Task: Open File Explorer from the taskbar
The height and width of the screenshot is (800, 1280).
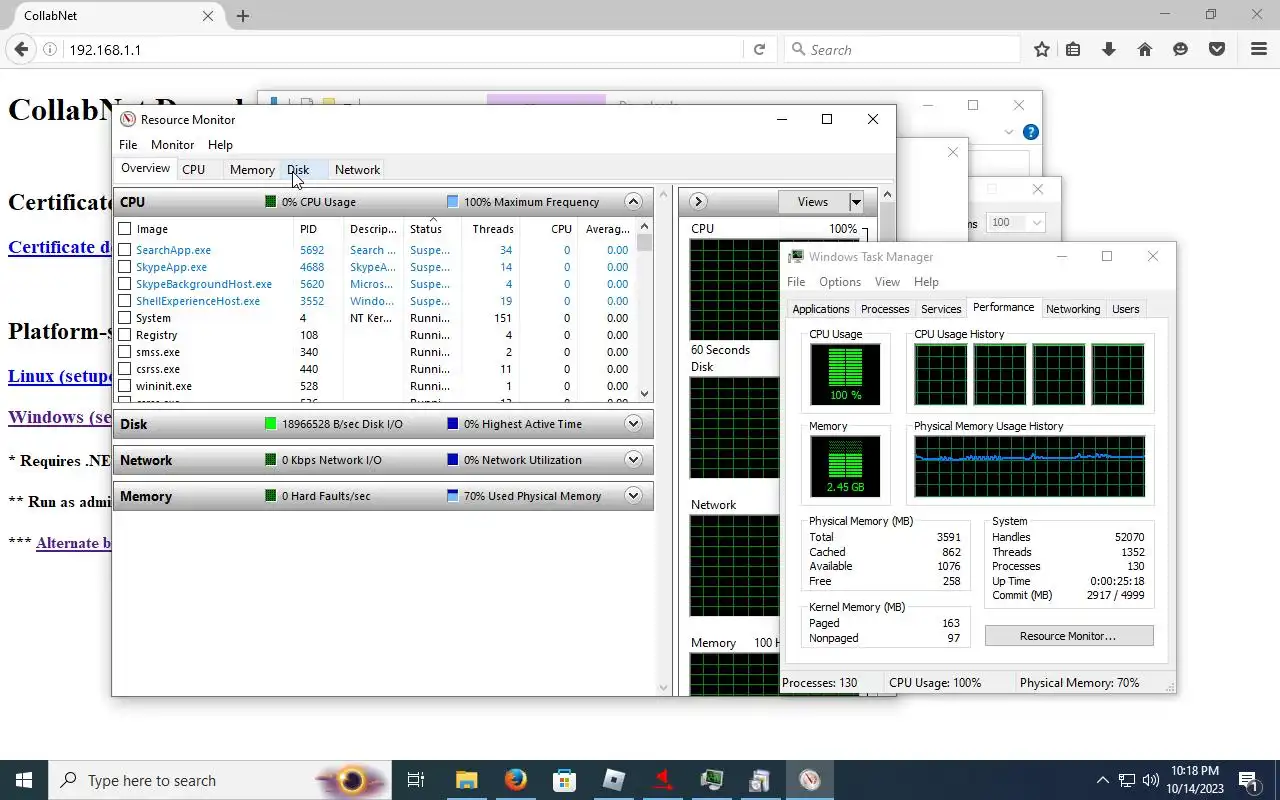Action: (467, 780)
